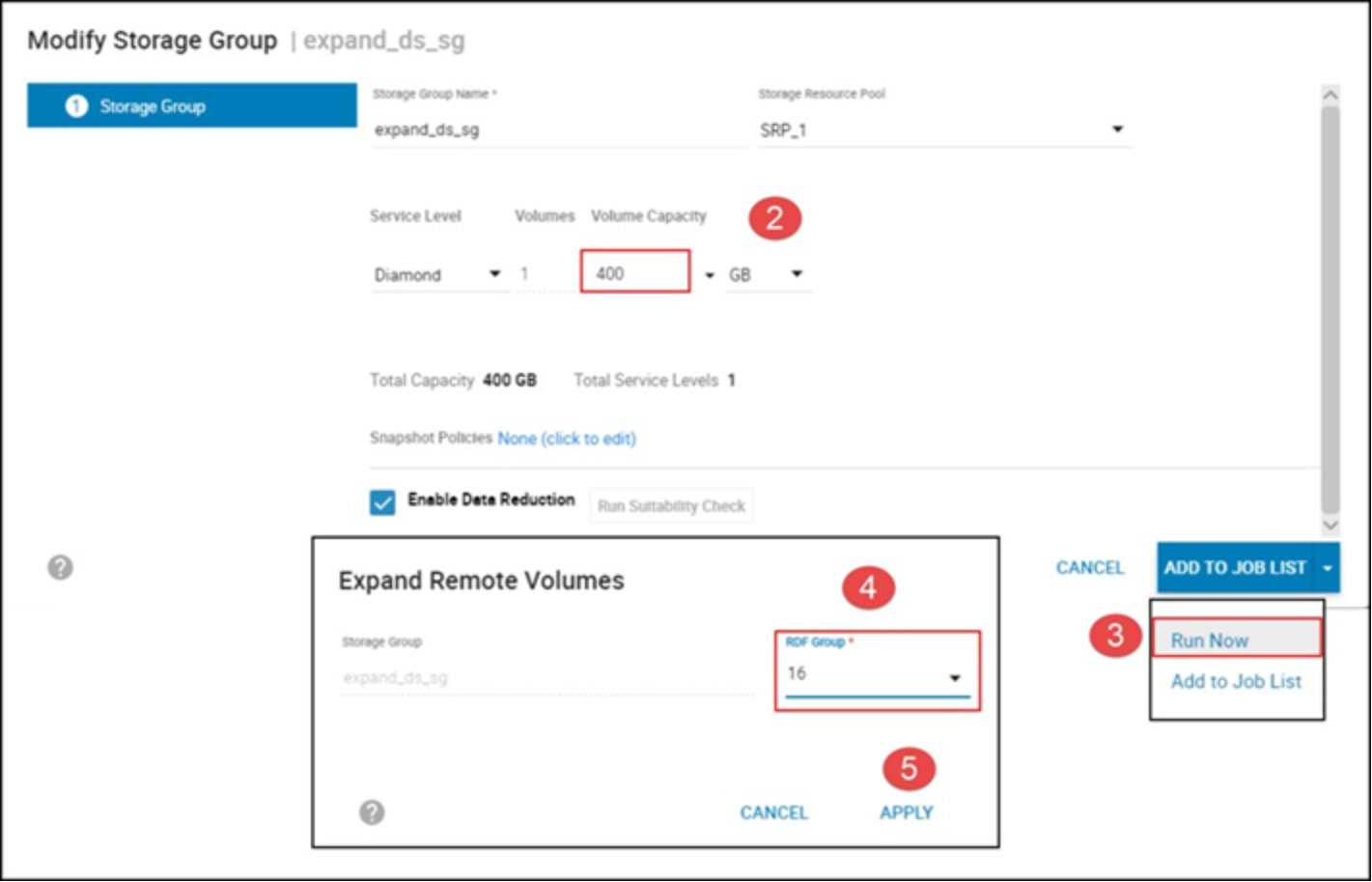Click the Volumes count field
The height and width of the screenshot is (882, 1372).
546,274
